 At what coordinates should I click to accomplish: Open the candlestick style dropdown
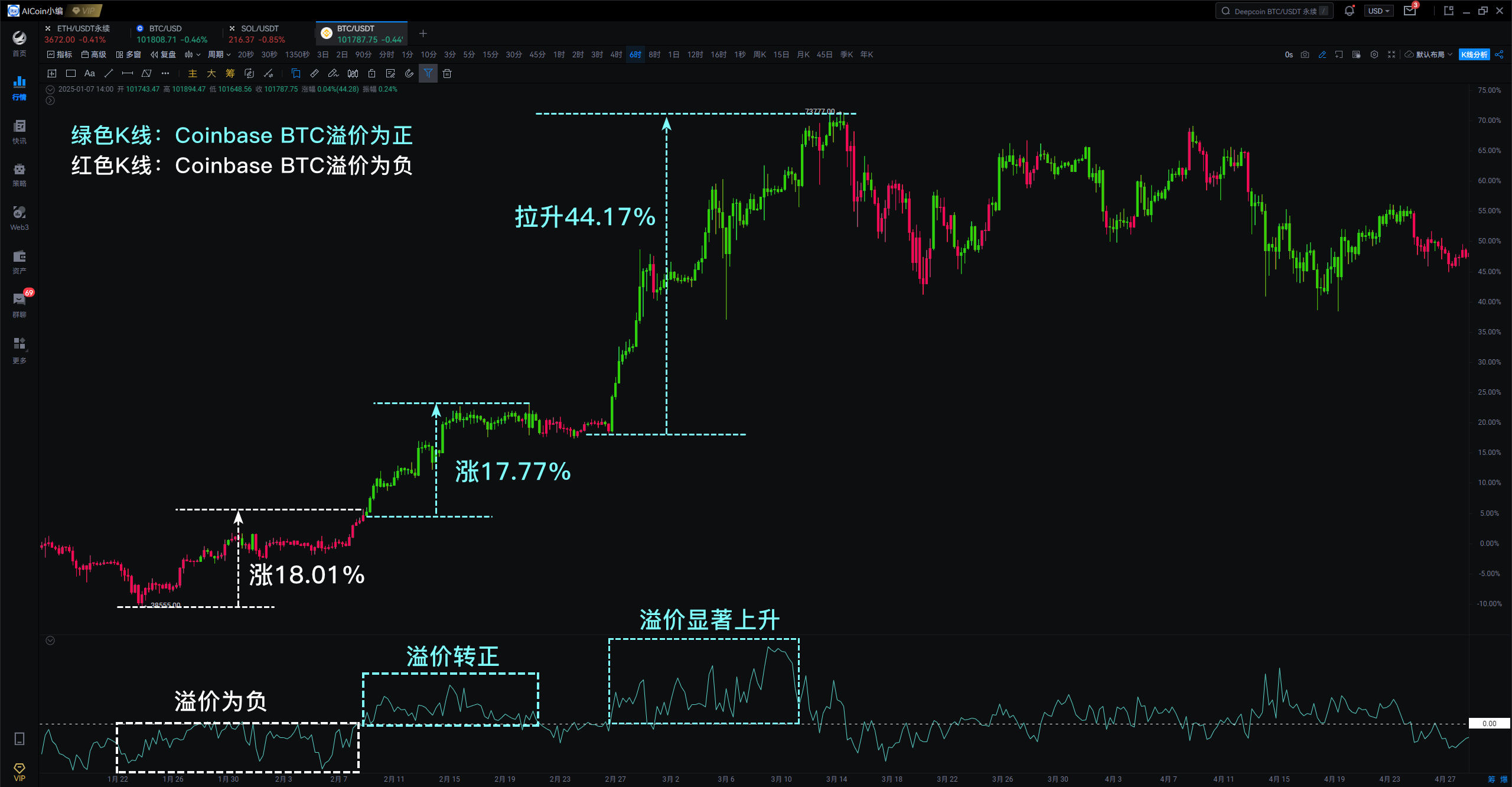pos(193,54)
